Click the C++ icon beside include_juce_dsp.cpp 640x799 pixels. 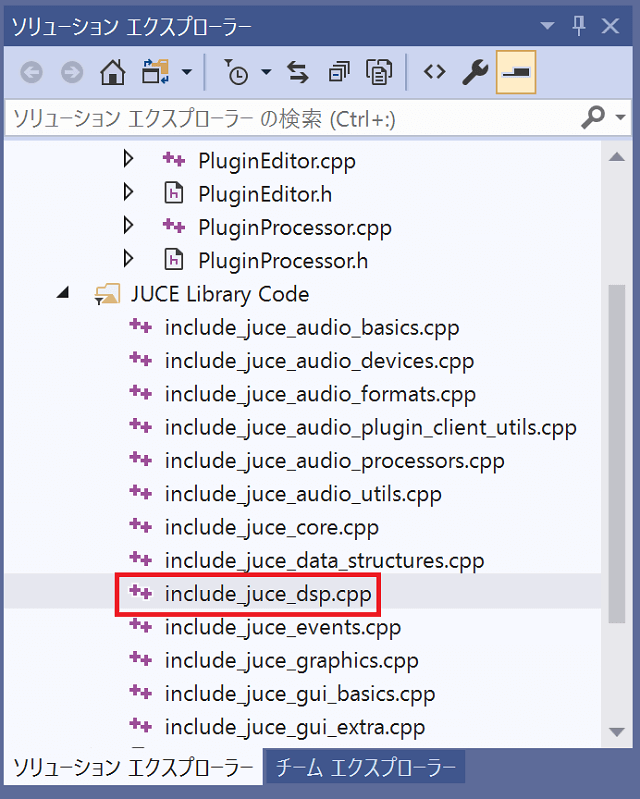[140, 592]
